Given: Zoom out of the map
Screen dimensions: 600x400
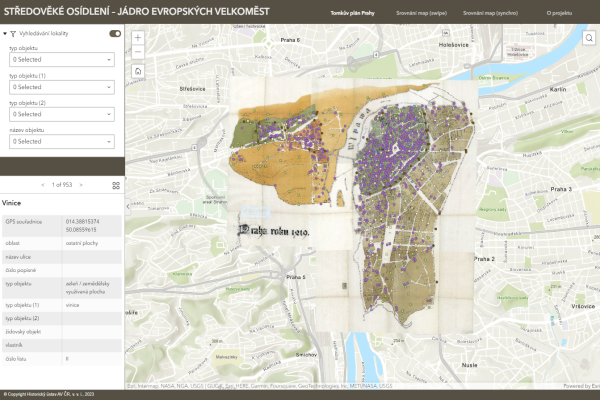Looking at the screenshot, I should click(138, 52).
